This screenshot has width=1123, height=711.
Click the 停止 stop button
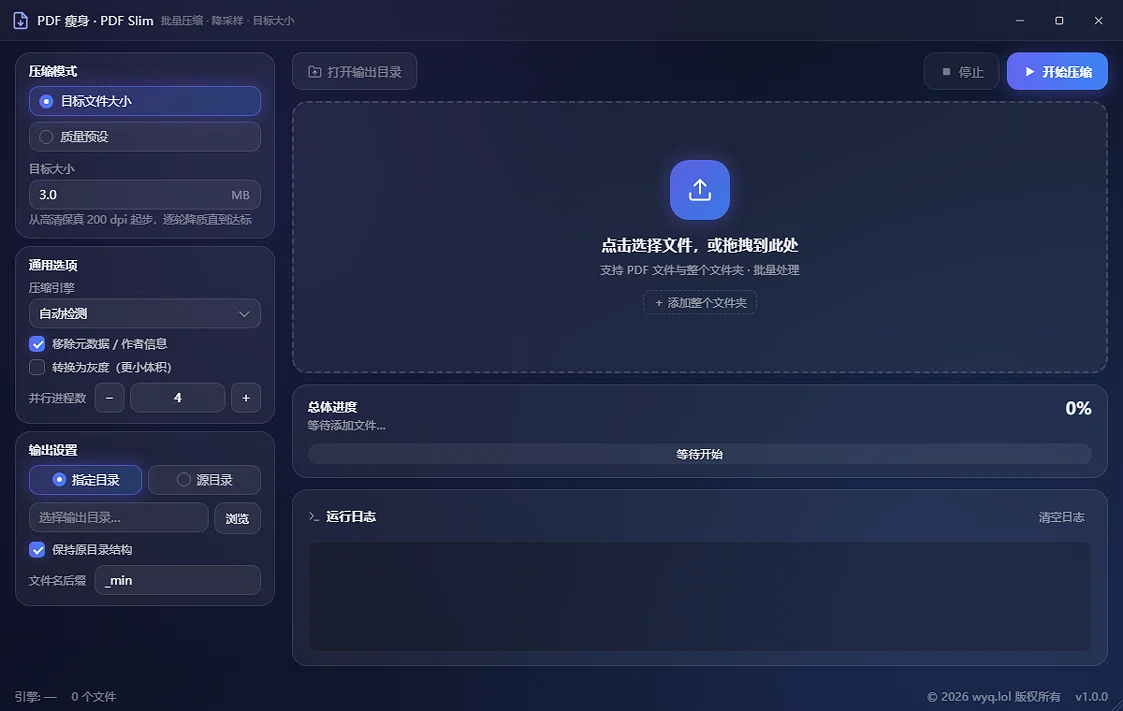[x=962, y=72]
